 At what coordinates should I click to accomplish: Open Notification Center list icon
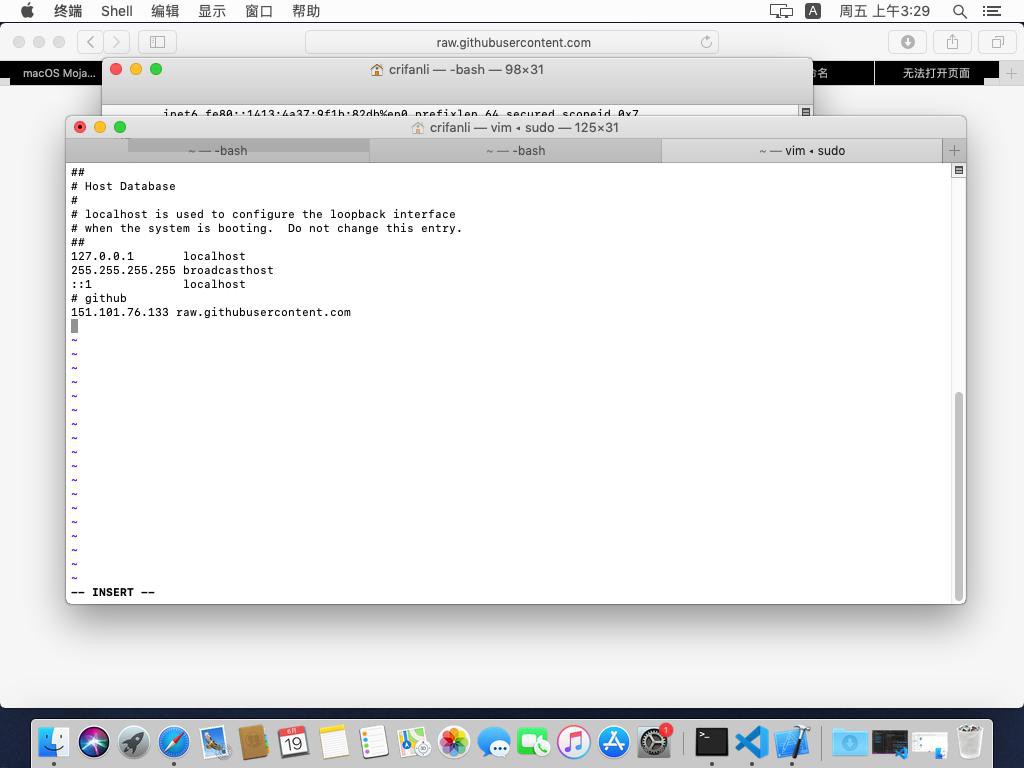point(991,11)
